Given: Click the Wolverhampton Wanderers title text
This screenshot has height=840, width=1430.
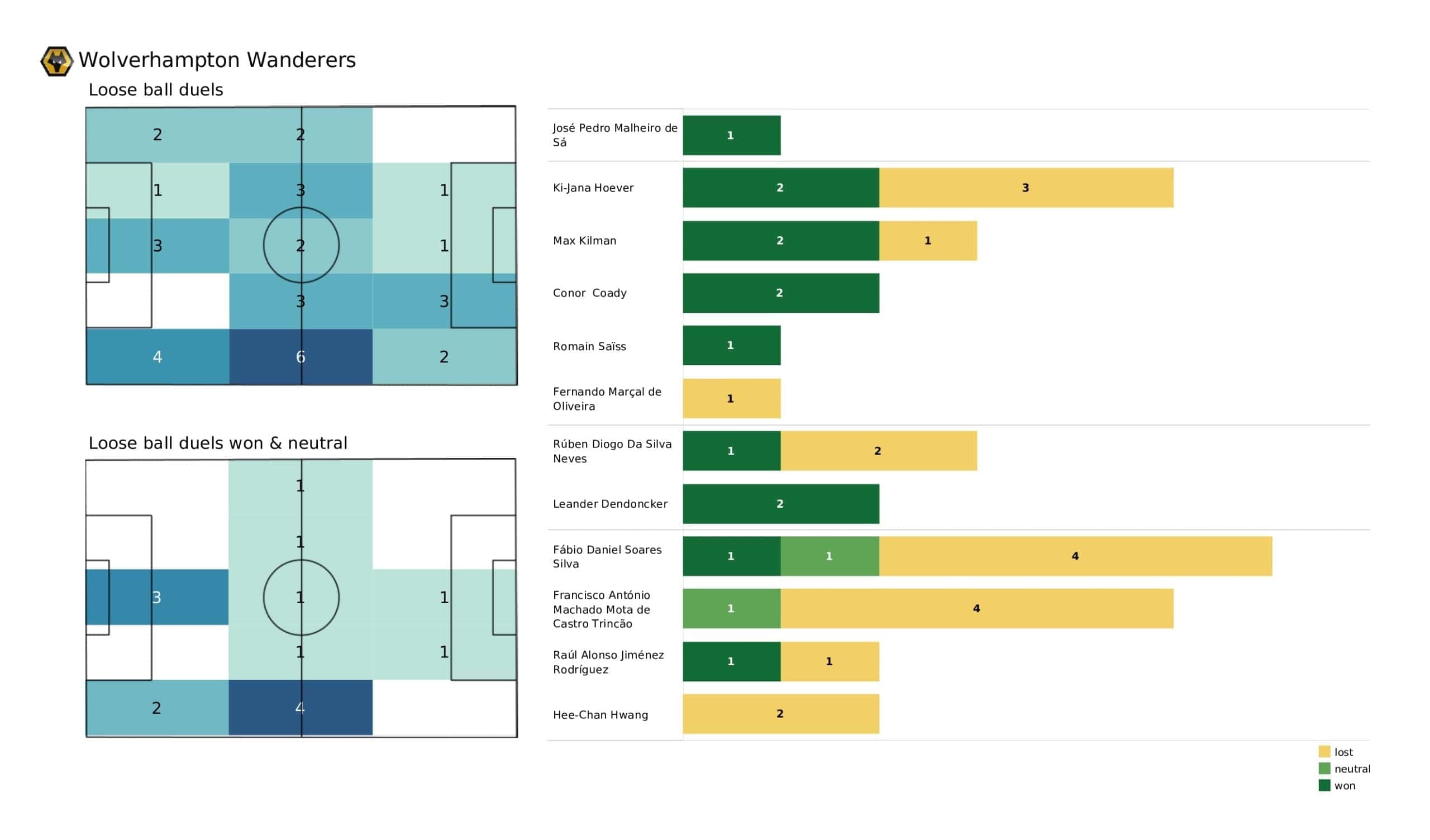Looking at the screenshot, I should [217, 60].
